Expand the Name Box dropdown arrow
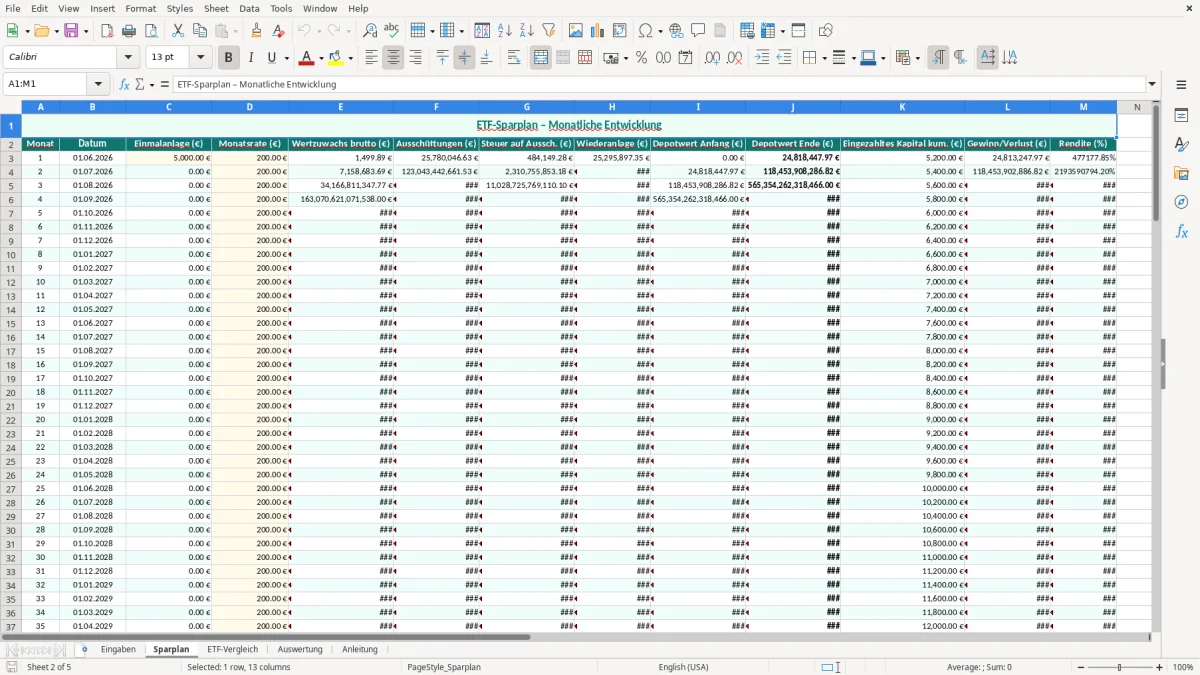Image resolution: width=1200 pixels, height=675 pixels. [x=98, y=84]
